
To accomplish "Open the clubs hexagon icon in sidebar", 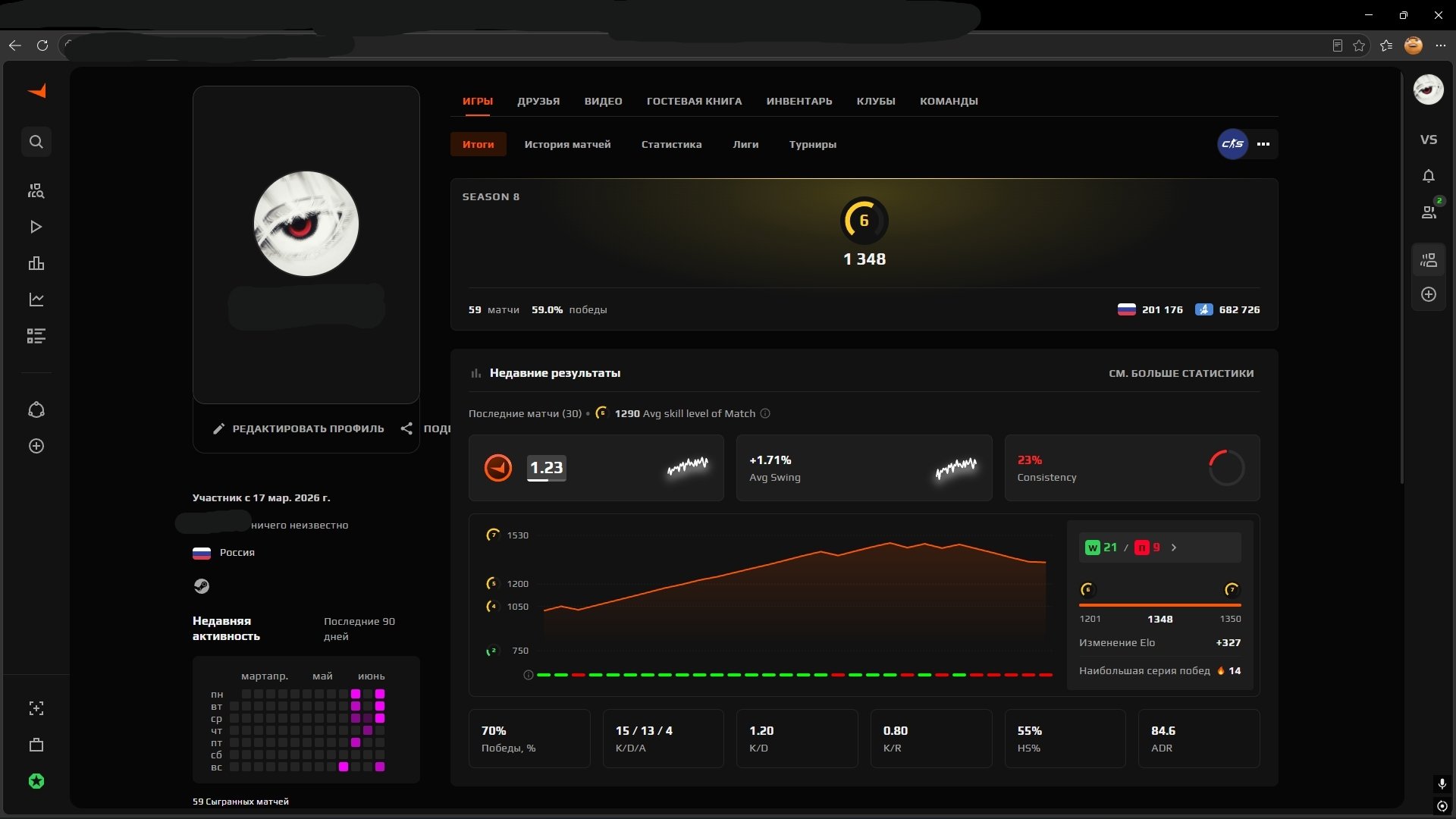I will point(36,410).
